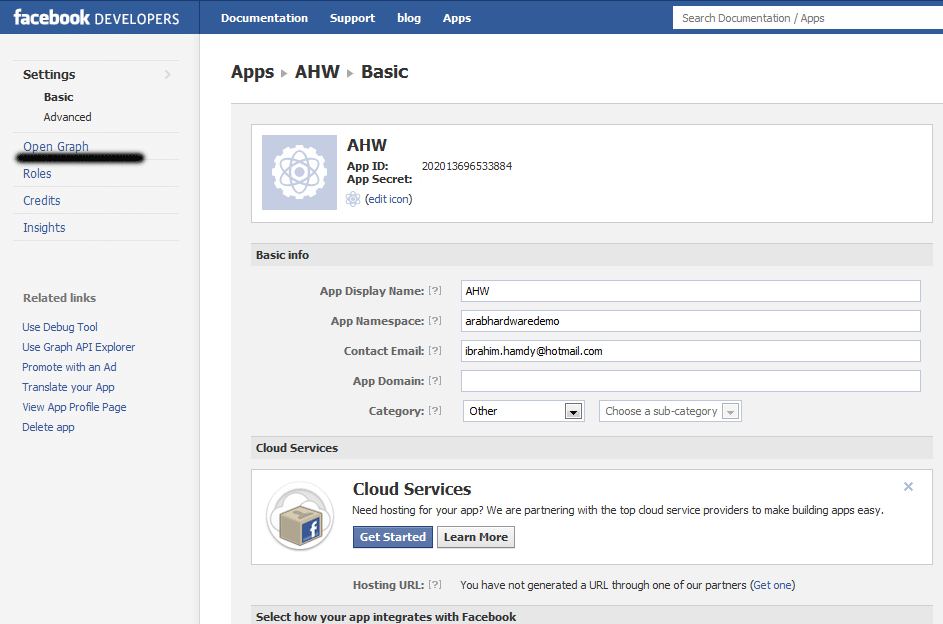
Task: Open help tooltip for Hosting URL
Action: [x=435, y=585]
